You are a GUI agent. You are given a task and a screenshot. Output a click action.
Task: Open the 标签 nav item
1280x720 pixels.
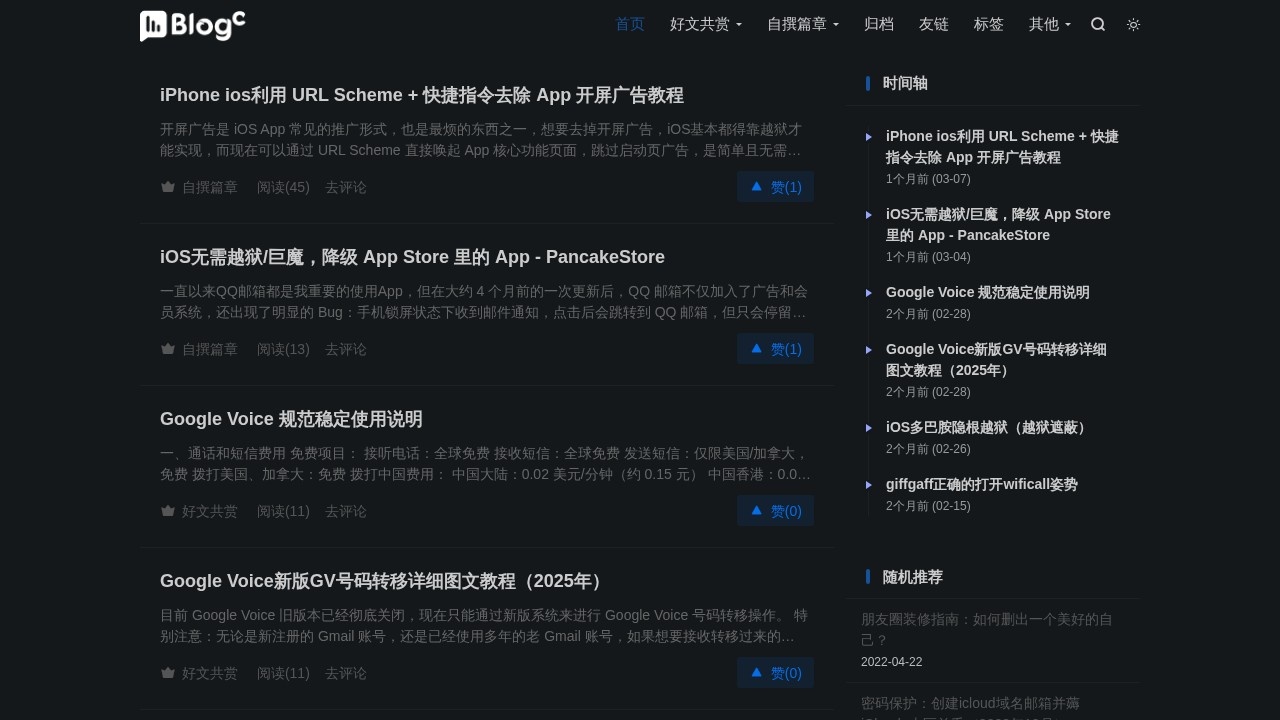[989, 24]
